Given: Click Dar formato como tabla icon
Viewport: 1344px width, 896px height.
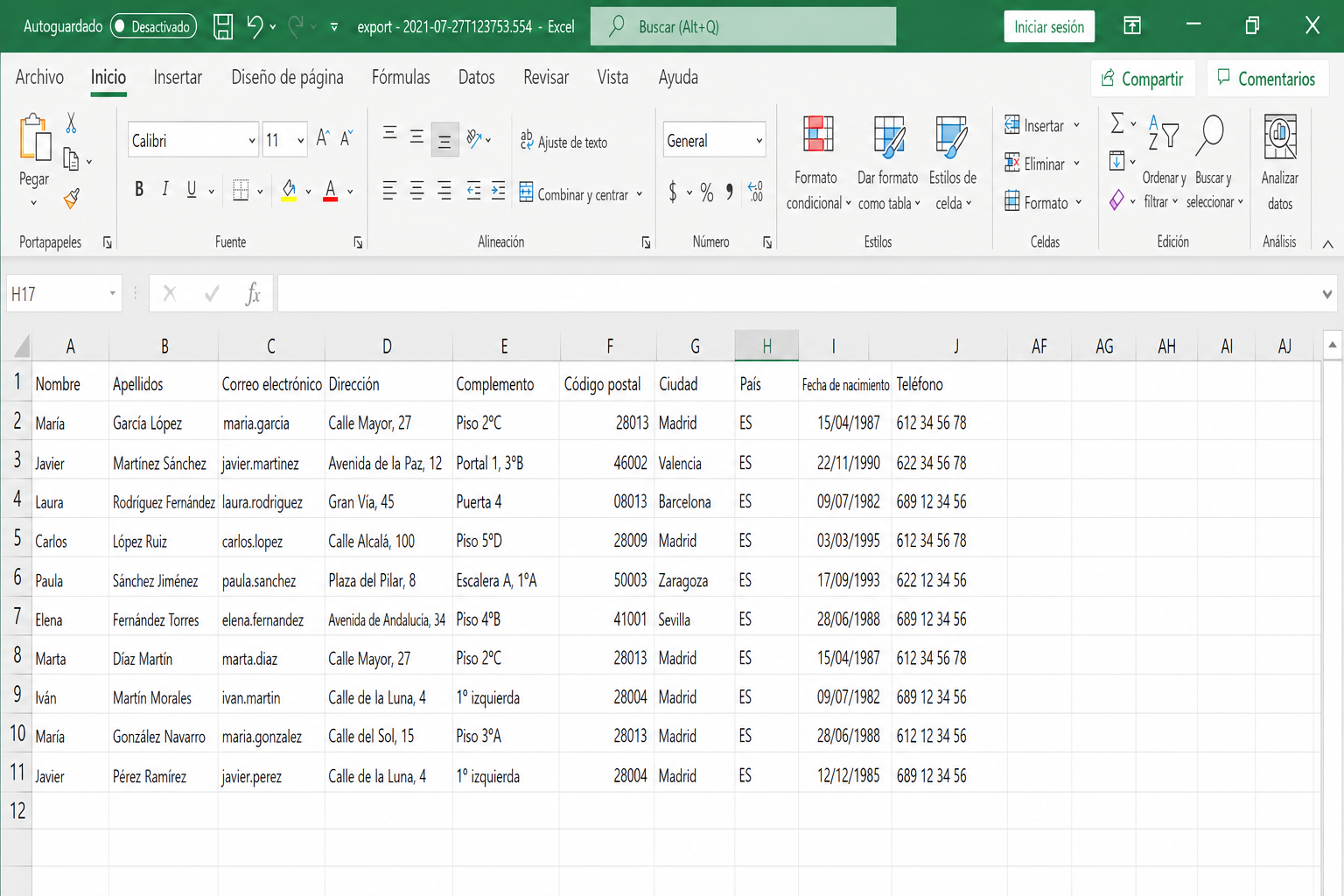Looking at the screenshot, I should [x=889, y=136].
